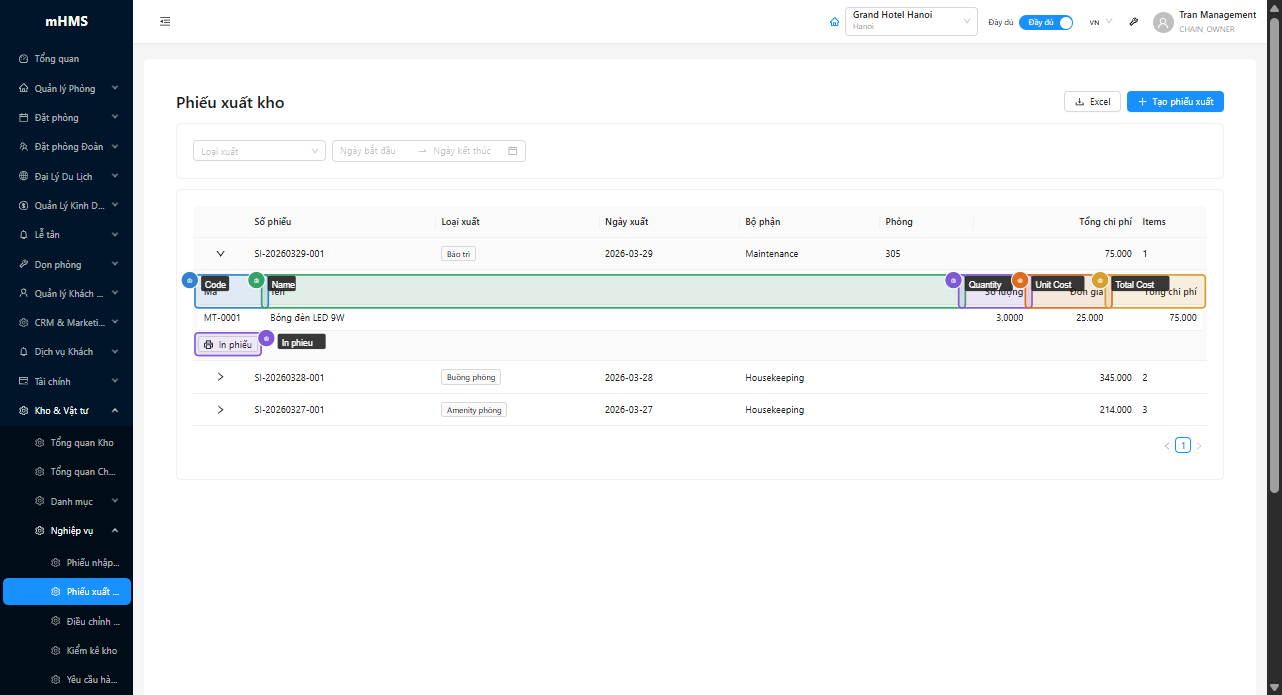Click the user avatar icon
1282x695 pixels.
click(x=1163, y=22)
